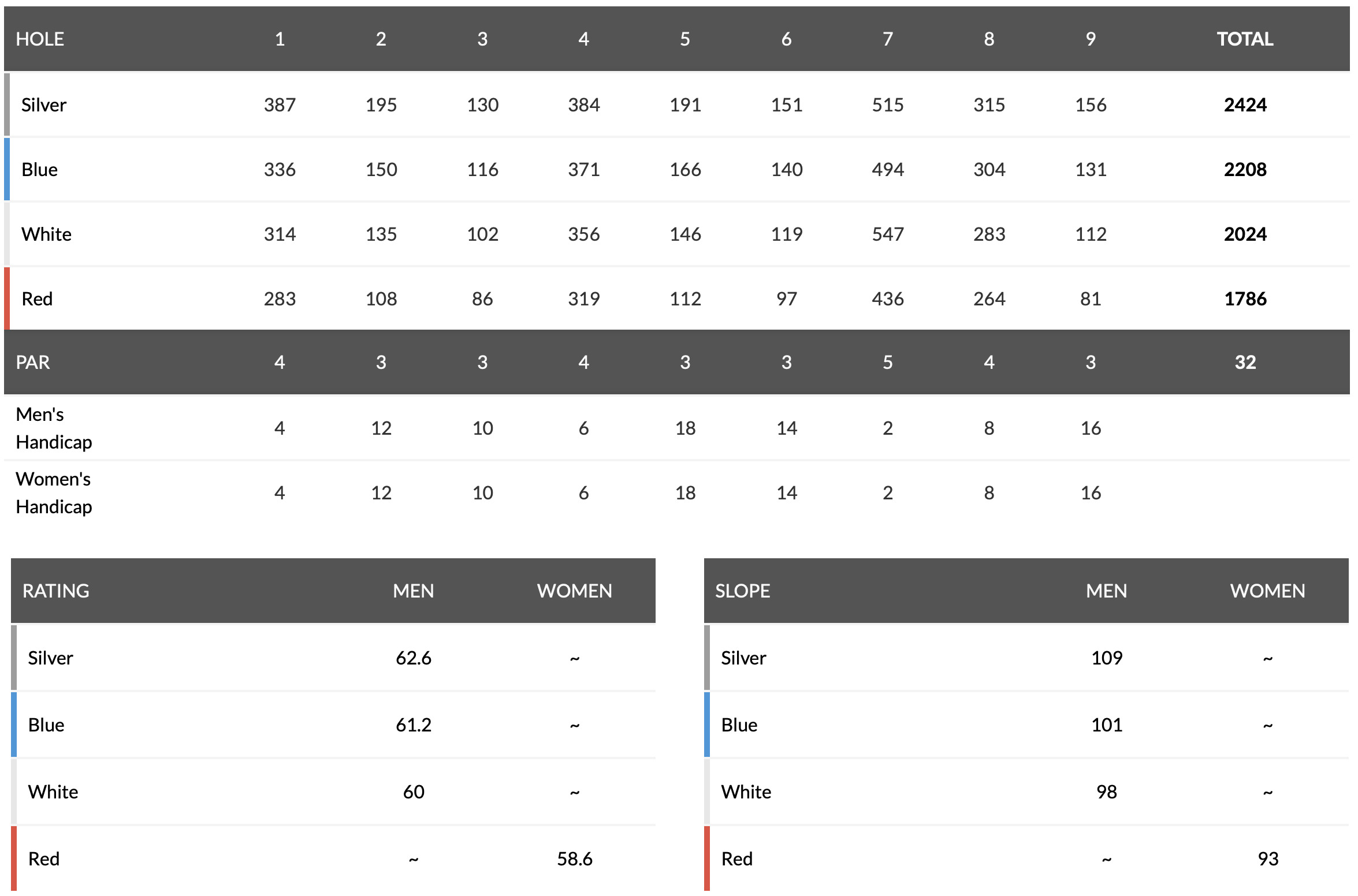Click the hole 9 column header

(x=1091, y=39)
